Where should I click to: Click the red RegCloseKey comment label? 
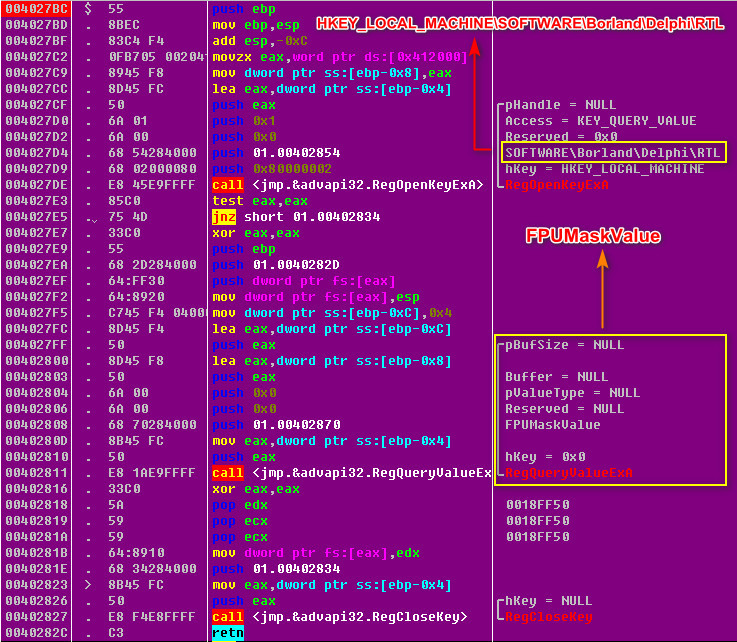point(549,617)
